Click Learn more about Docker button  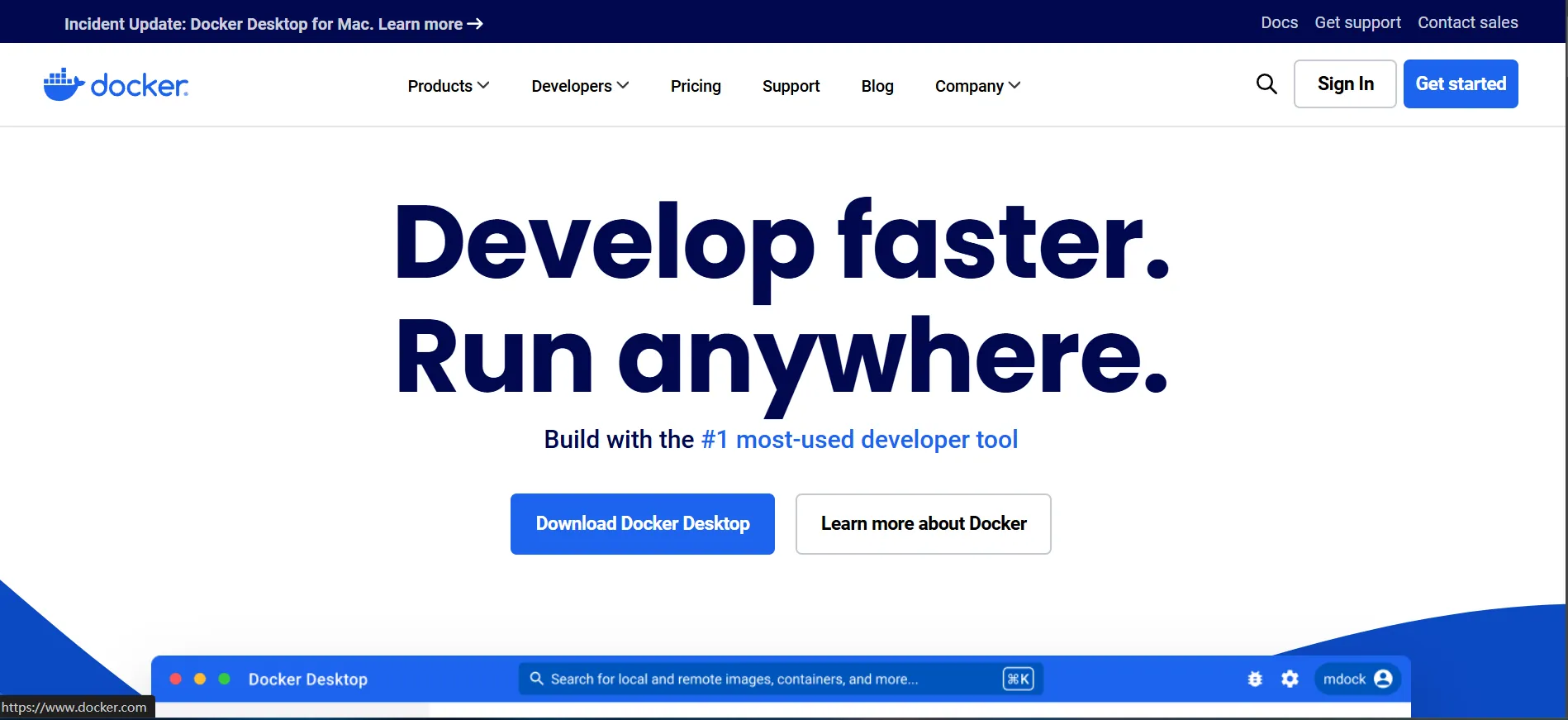click(x=924, y=524)
